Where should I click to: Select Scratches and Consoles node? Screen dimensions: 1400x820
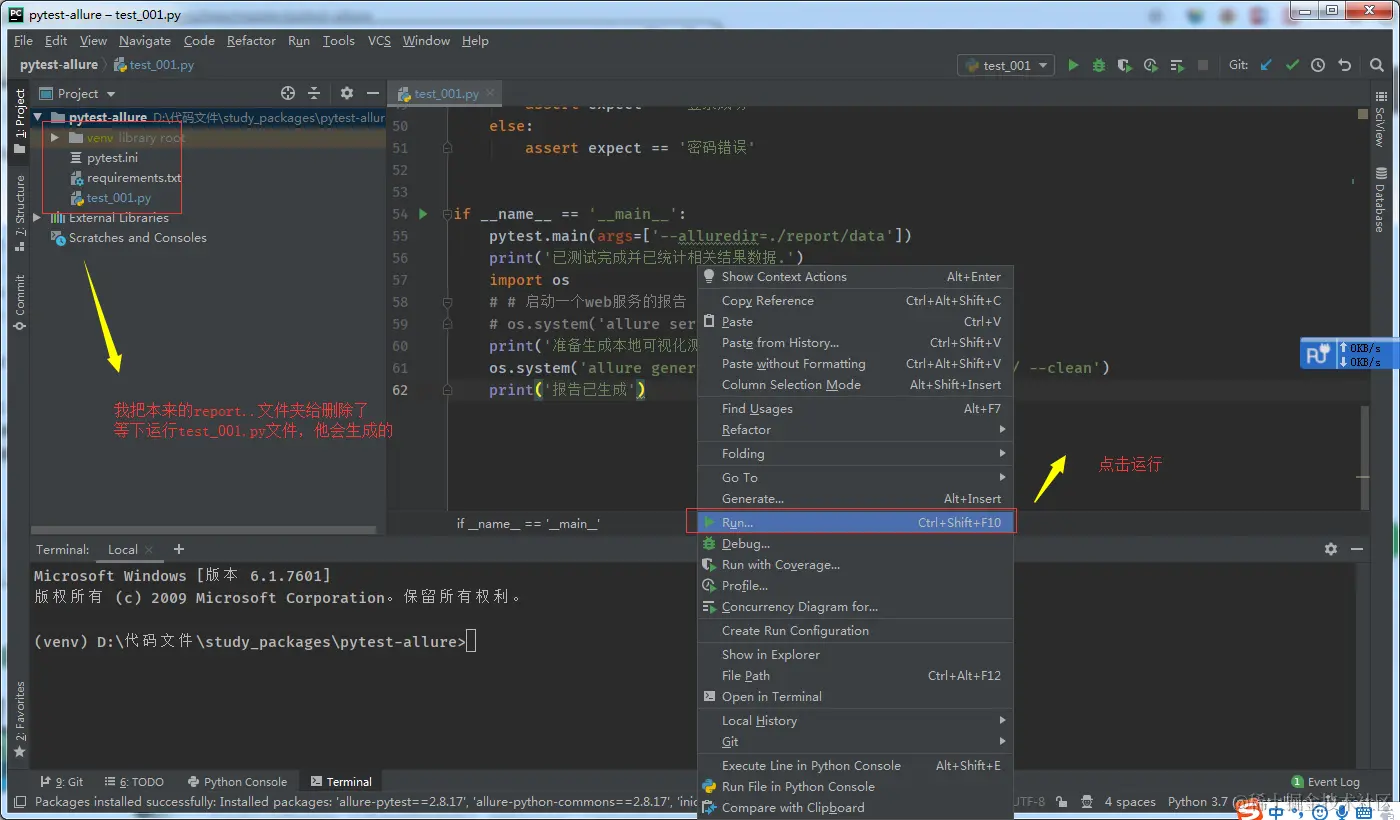pyautogui.click(x=128, y=238)
